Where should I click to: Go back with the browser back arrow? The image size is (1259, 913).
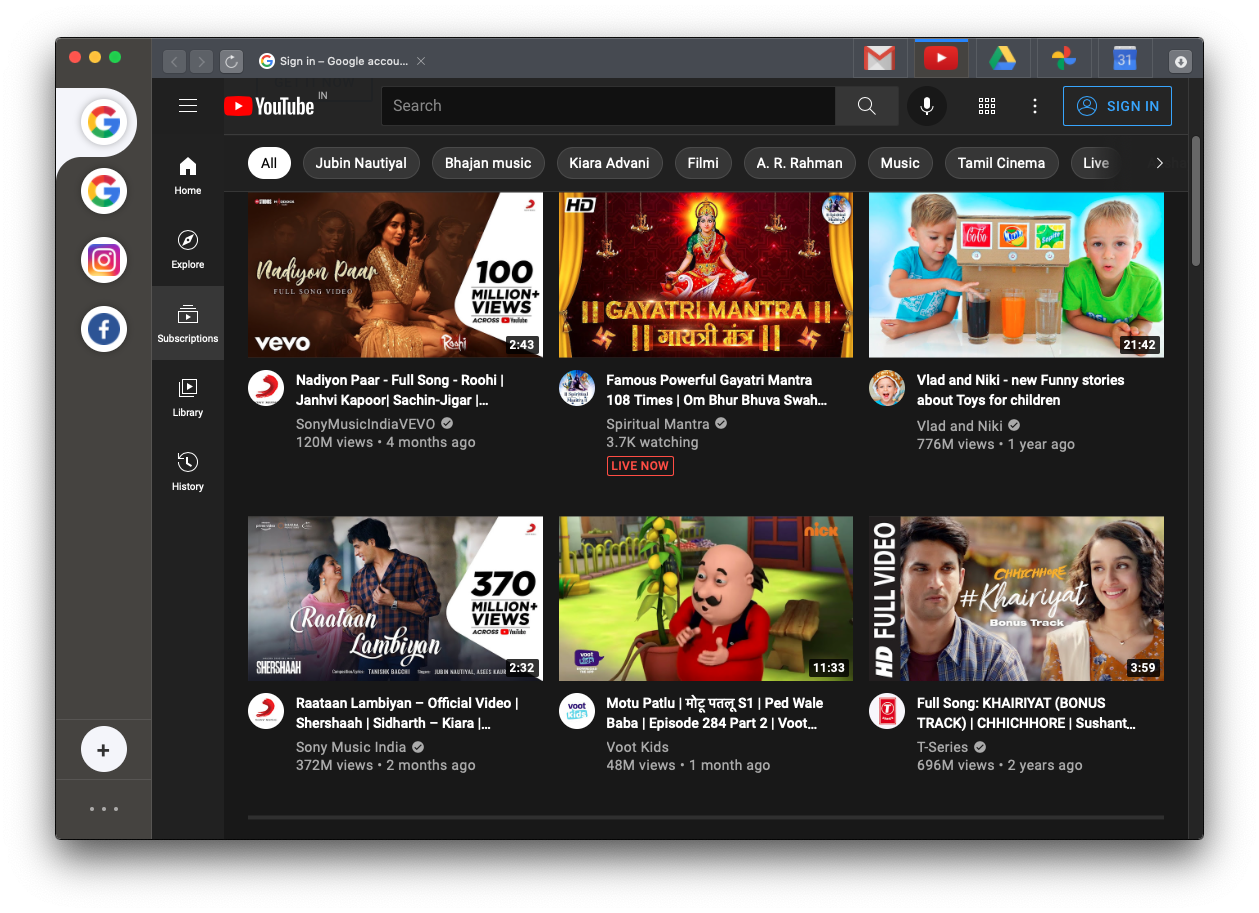click(174, 62)
